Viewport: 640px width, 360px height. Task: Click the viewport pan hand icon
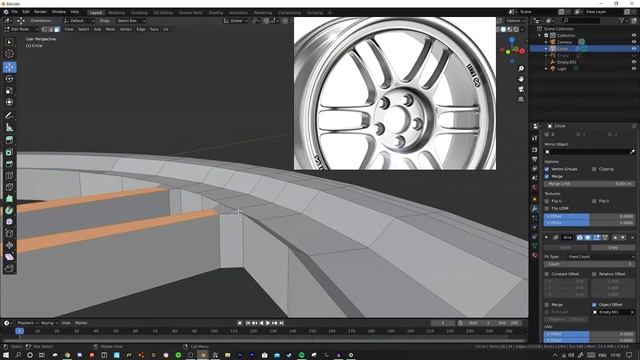[521, 79]
